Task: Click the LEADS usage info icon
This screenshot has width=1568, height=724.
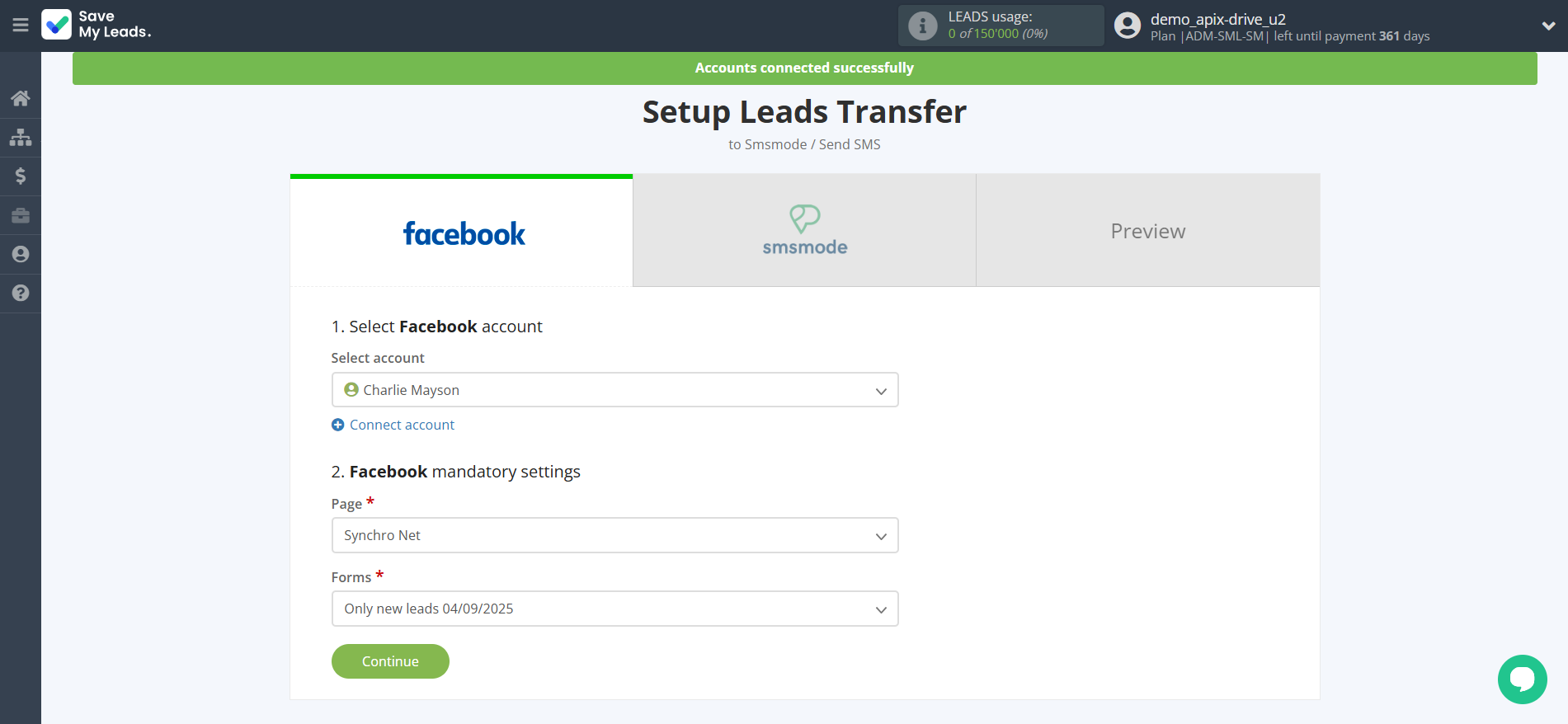Action: tap(922, 26)
